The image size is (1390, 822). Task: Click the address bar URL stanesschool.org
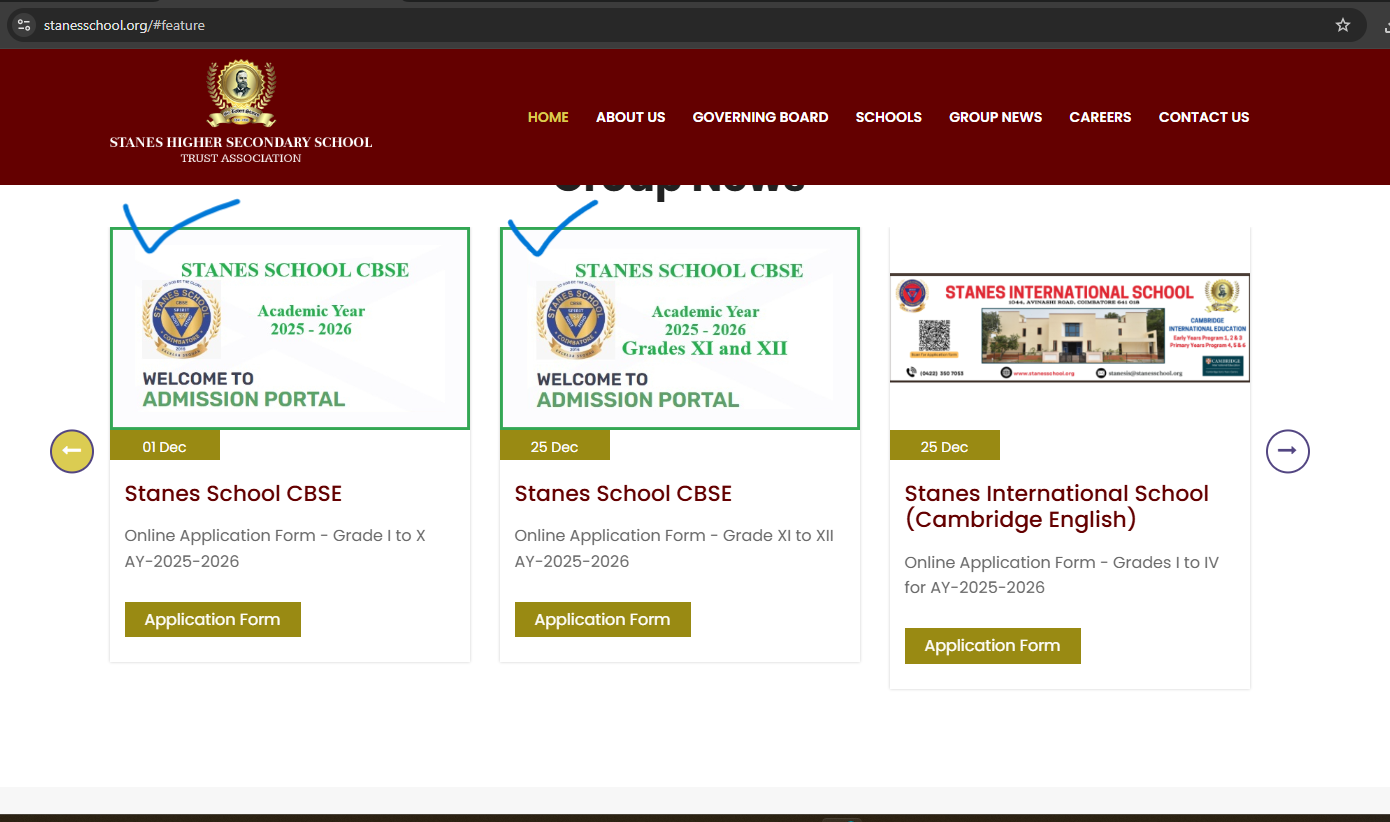124,25
